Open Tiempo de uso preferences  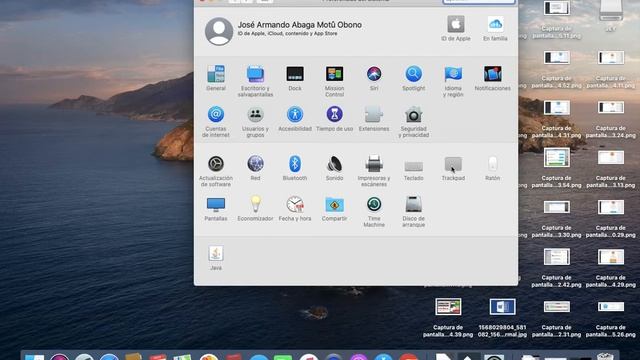click(334, 115)
